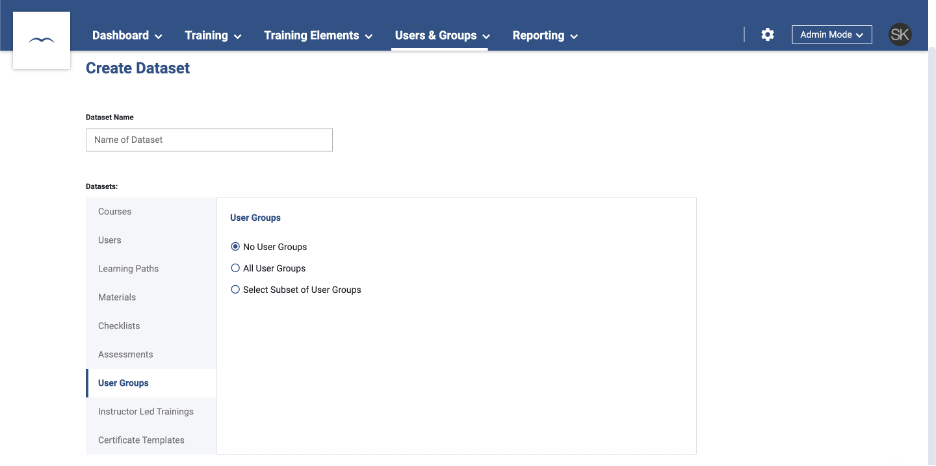Click the Create Dataset heading
The width and height of the screenshot is (936, 466).
[x=138, y=68]
